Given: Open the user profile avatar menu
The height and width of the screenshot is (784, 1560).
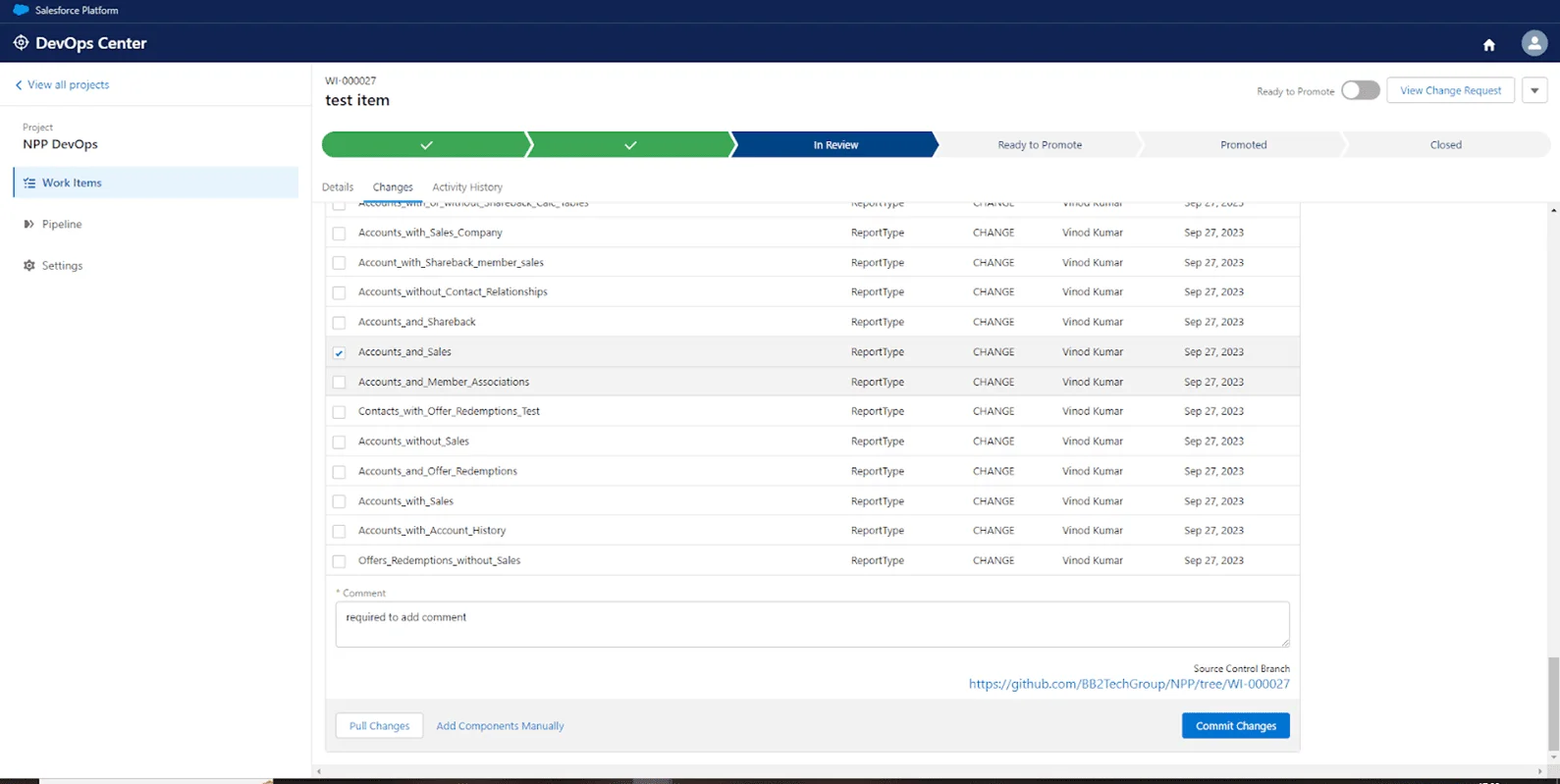Looking at the screenshot, I should click(x=1533, y=43).
